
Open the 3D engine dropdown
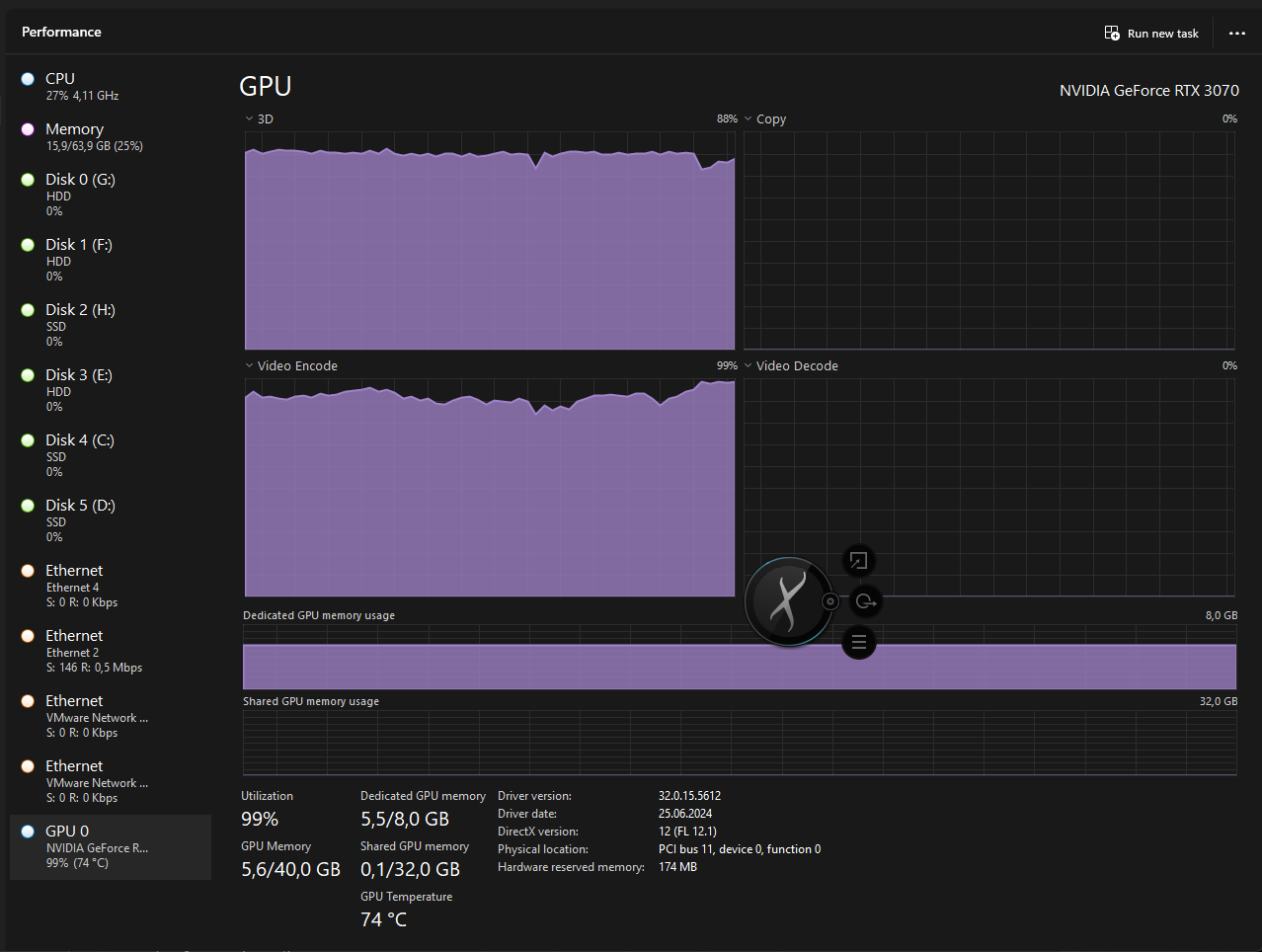coord(260,119)
